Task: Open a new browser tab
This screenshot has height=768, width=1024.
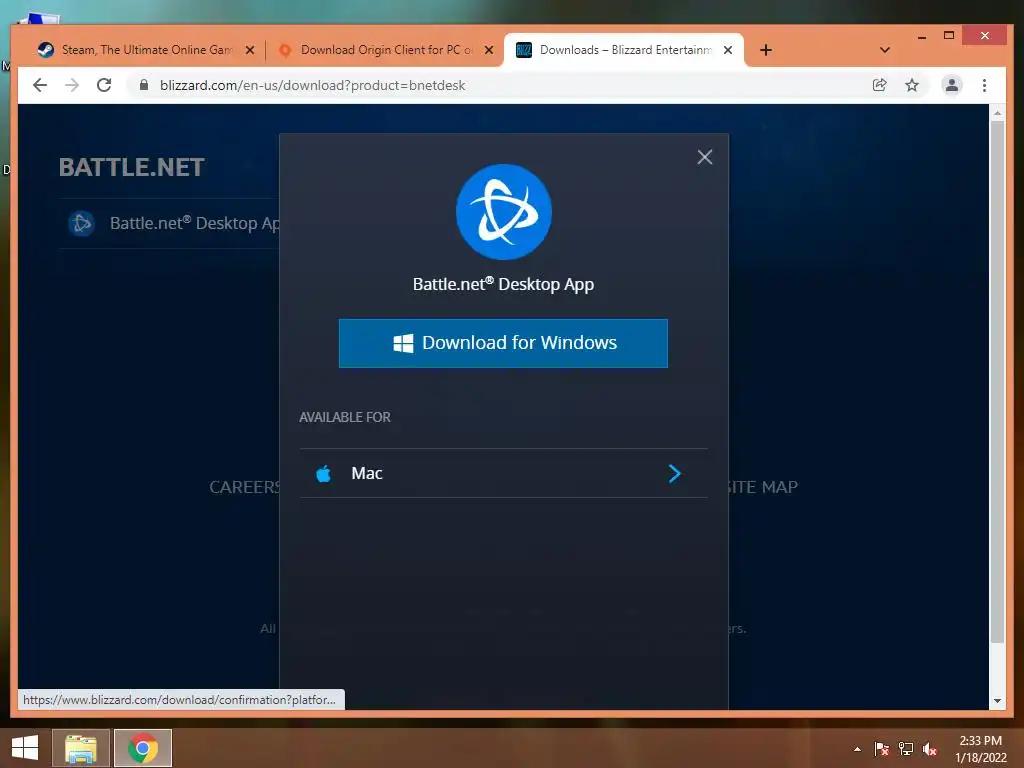Action: [x=766, y=50]
